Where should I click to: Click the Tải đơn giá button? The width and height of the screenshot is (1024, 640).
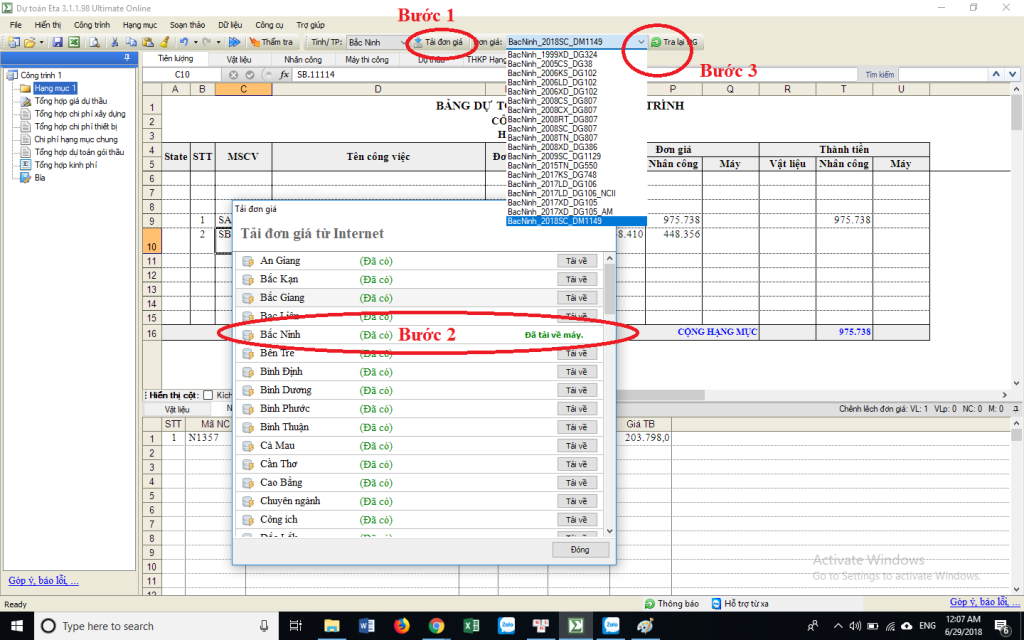click(438, 42)
